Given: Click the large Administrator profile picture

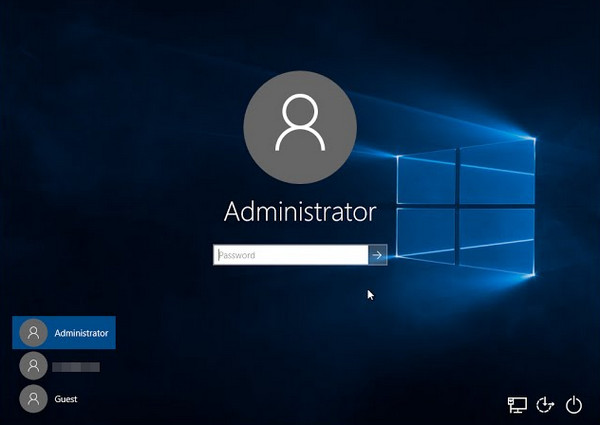Looking at the screenshot, I should [x=300, y=127].
